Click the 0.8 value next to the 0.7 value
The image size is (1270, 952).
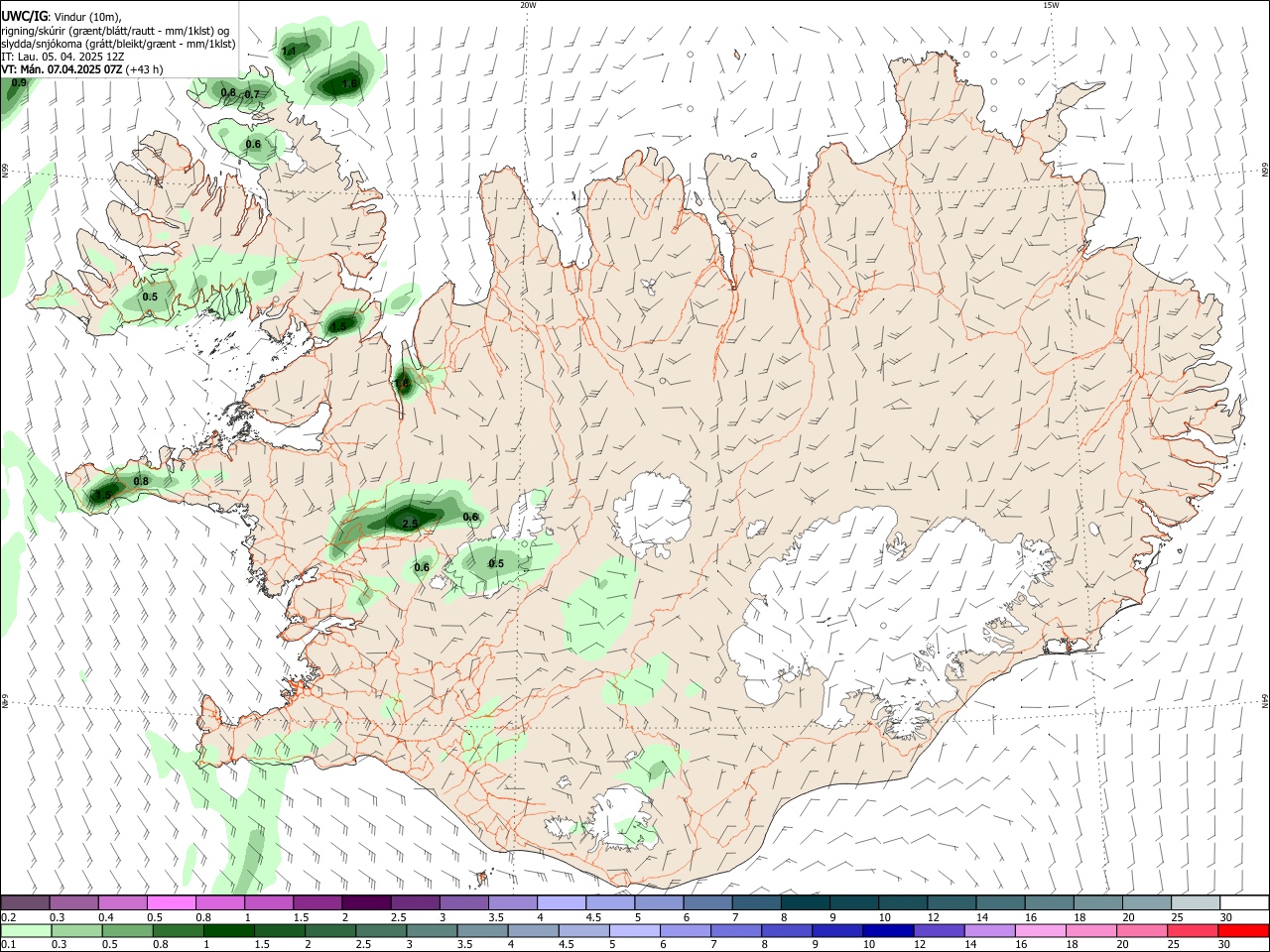[x=228, y=92]
